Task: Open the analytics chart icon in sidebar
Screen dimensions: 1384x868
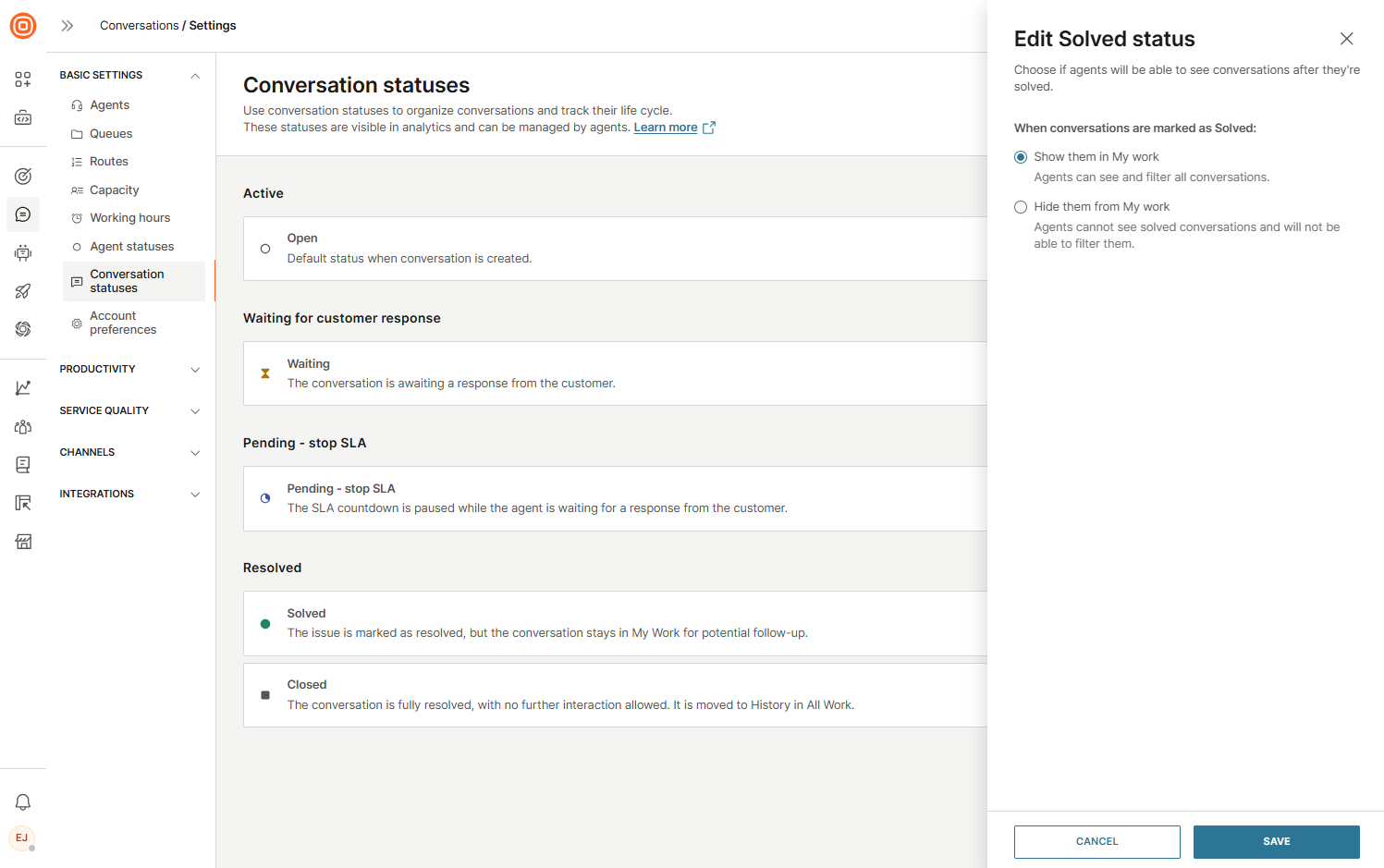Action: tap(23, 388)
